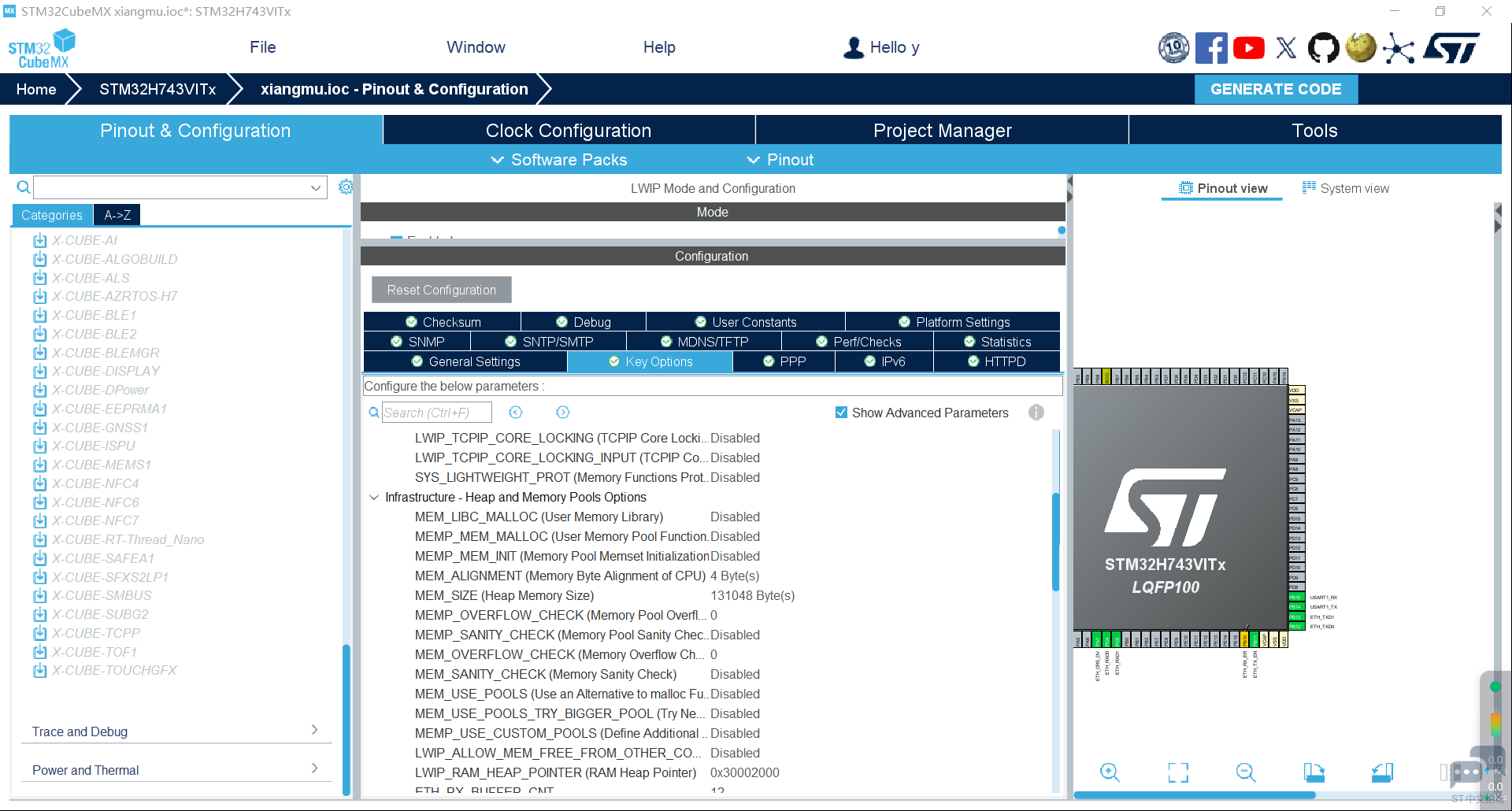Open the Platform Settings tab
This screenshot has height=811, width=1512.
coord(953,322)
